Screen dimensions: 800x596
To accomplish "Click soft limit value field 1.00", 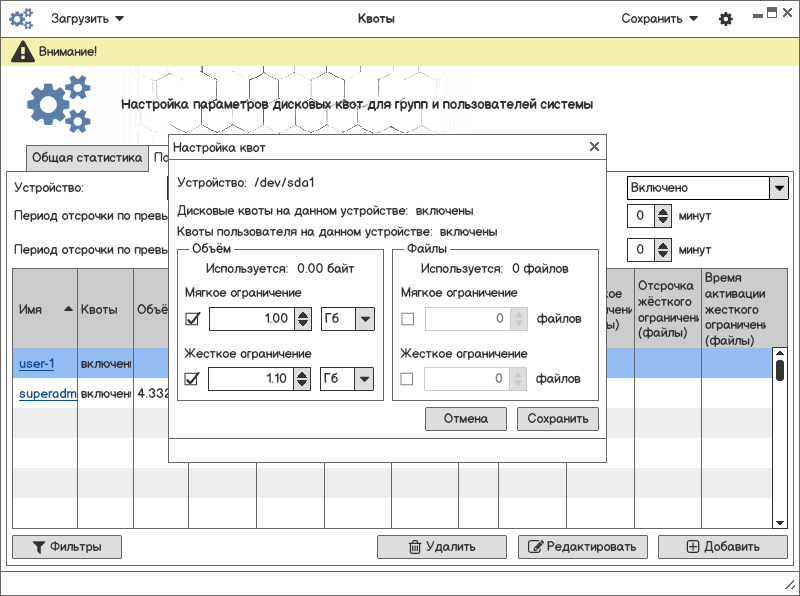I will [252, 319].
